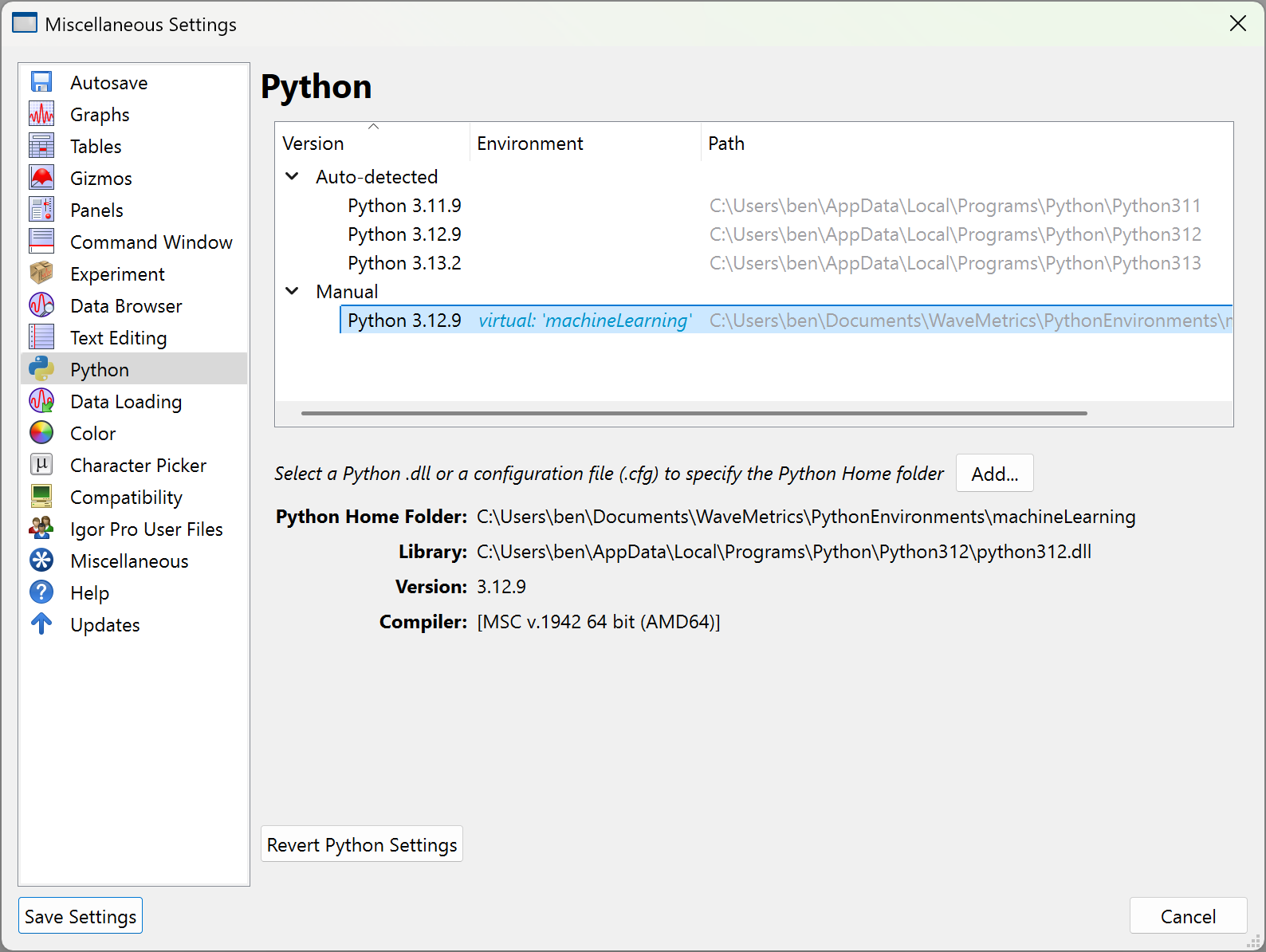The width and height of the screenshot is (1266, 952).
Task: Click the horizontal scrollbar in Python list
Action: click(x=694, y=413)
